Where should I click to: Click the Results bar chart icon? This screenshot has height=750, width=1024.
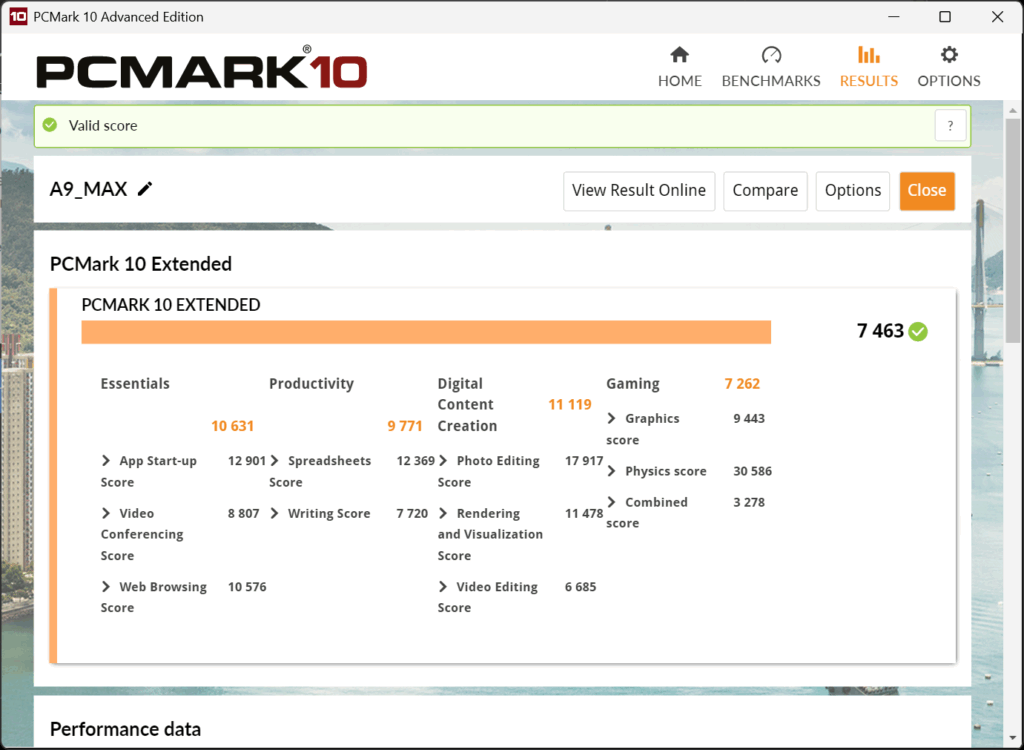869,55
